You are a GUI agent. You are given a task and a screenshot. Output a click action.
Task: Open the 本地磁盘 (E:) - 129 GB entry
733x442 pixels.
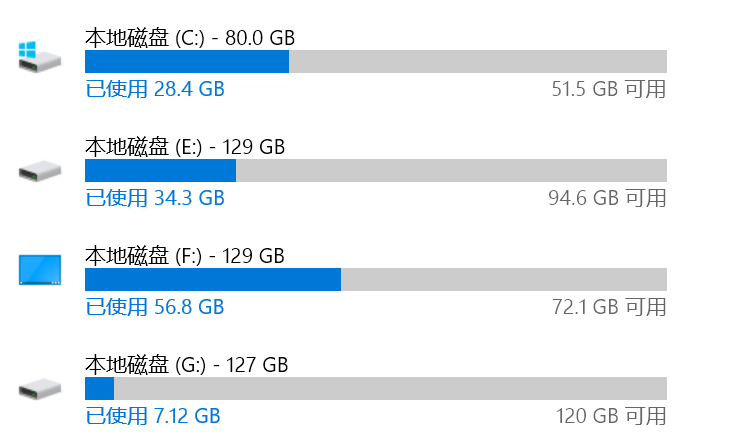click(x=185, y=147)
